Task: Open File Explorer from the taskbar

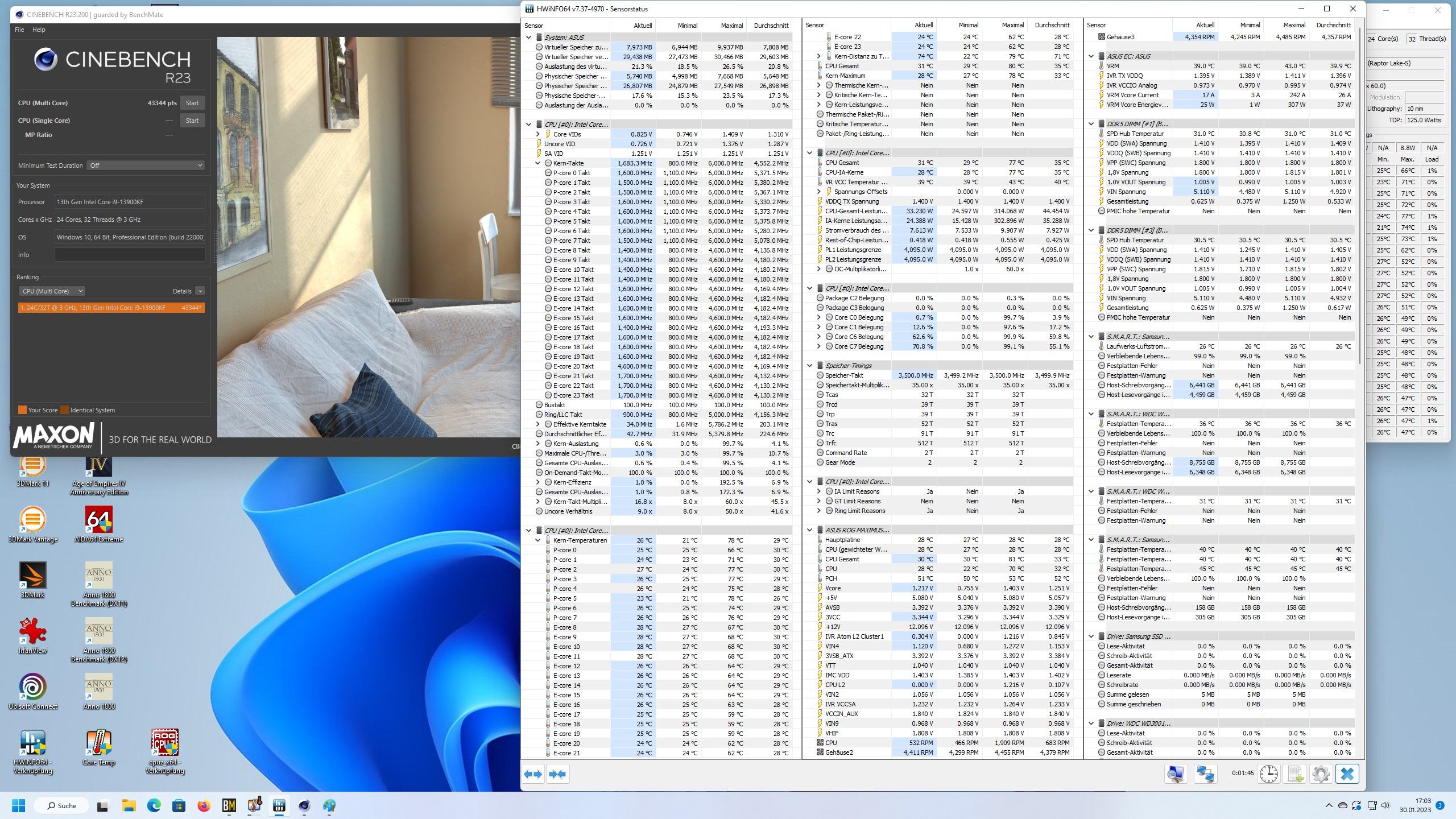Action: point(129,805)
